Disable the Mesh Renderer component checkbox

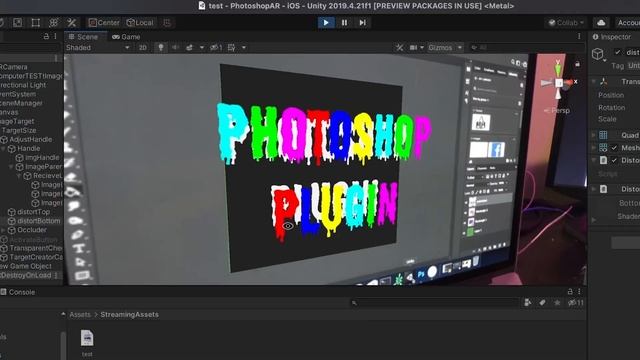(614, 148)
